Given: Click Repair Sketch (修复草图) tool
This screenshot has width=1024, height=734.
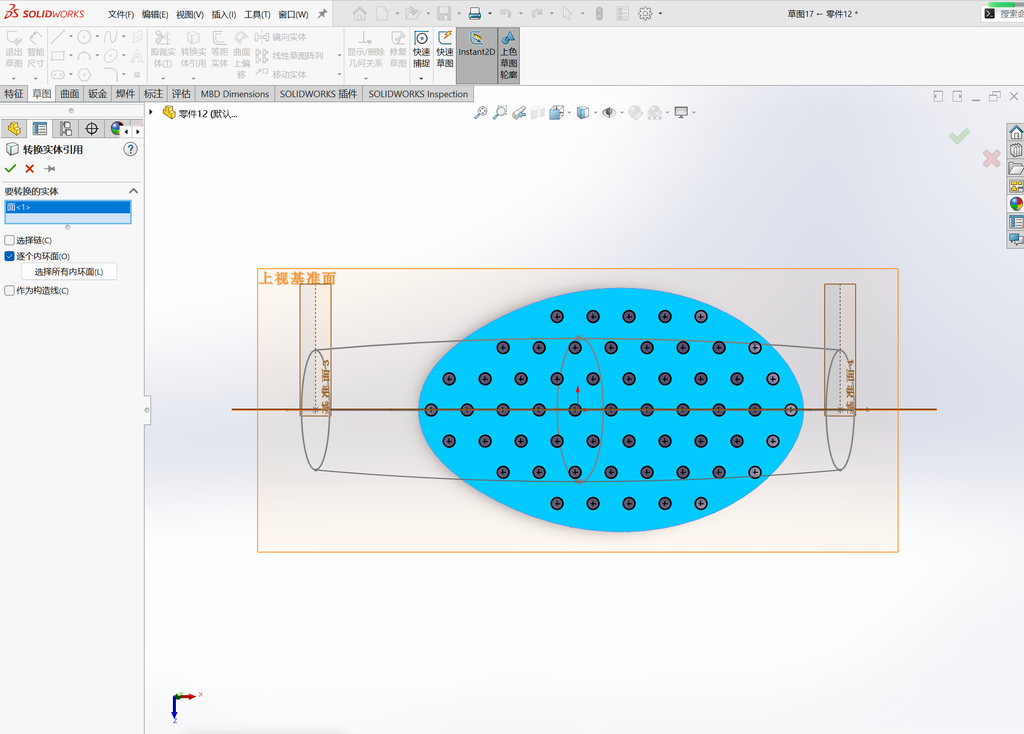Looking at the screenshot, I should click(398, 49).
